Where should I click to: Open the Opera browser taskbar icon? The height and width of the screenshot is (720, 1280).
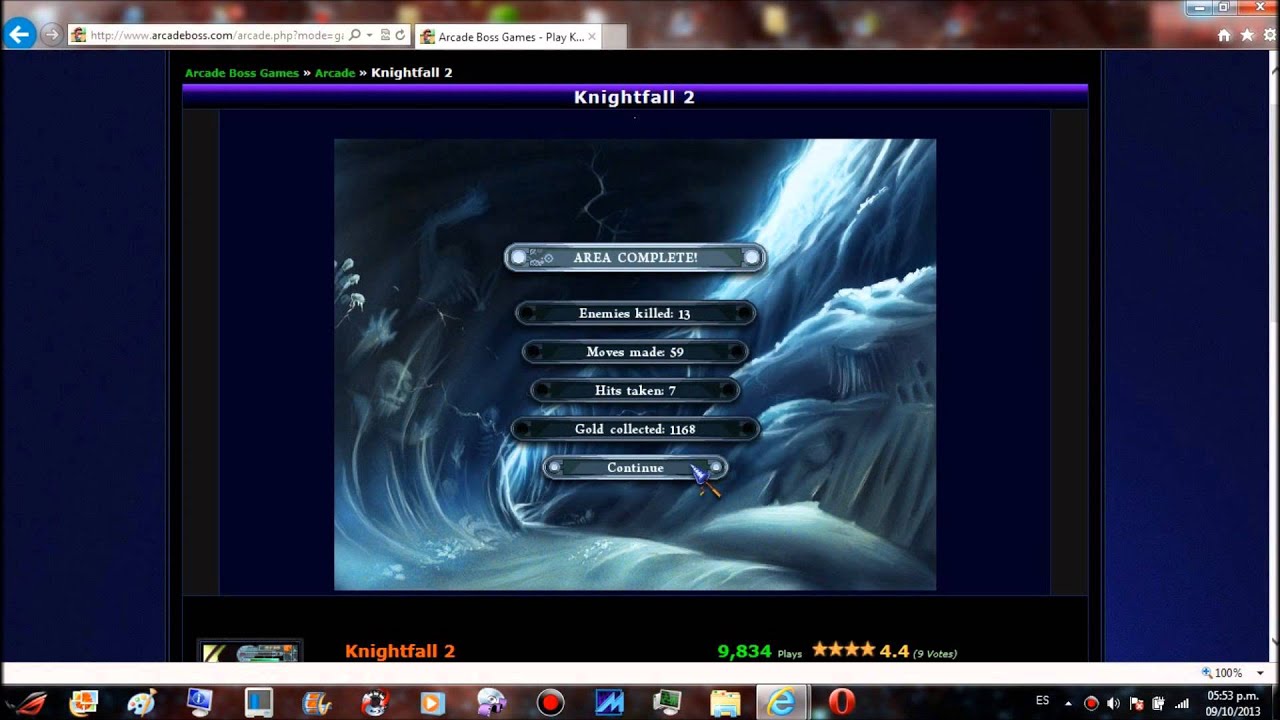(x=842, y=703)
